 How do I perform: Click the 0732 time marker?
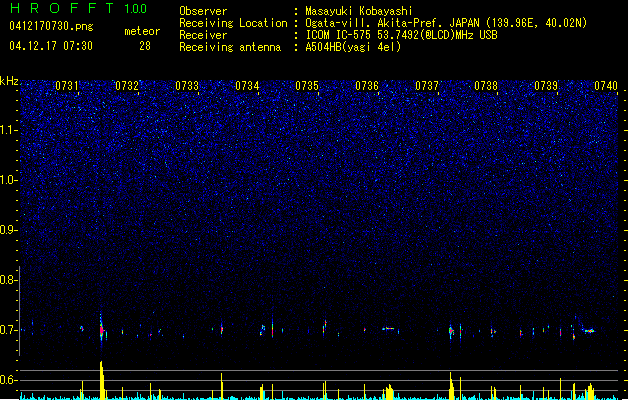[127, 86]
